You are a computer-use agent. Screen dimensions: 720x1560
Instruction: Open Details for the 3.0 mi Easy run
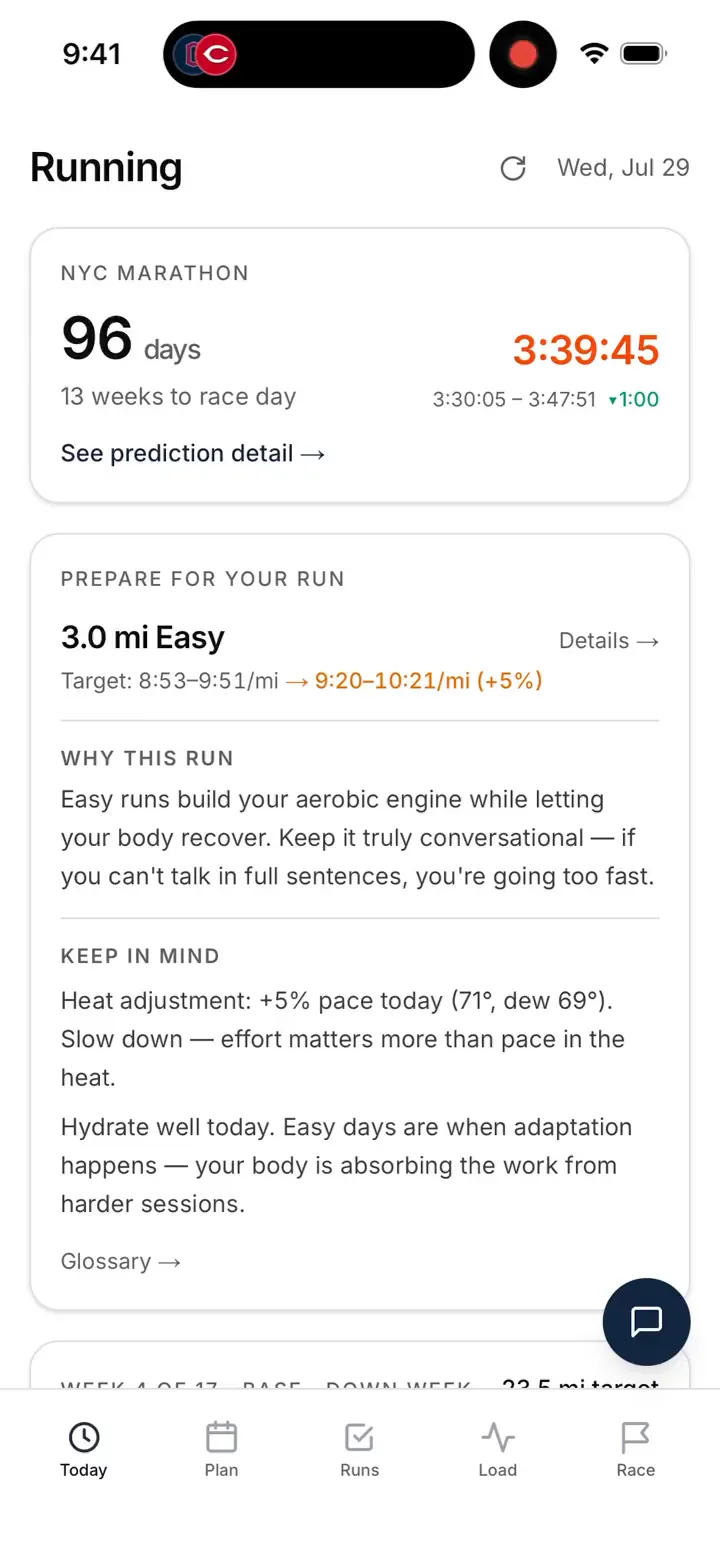609,640
